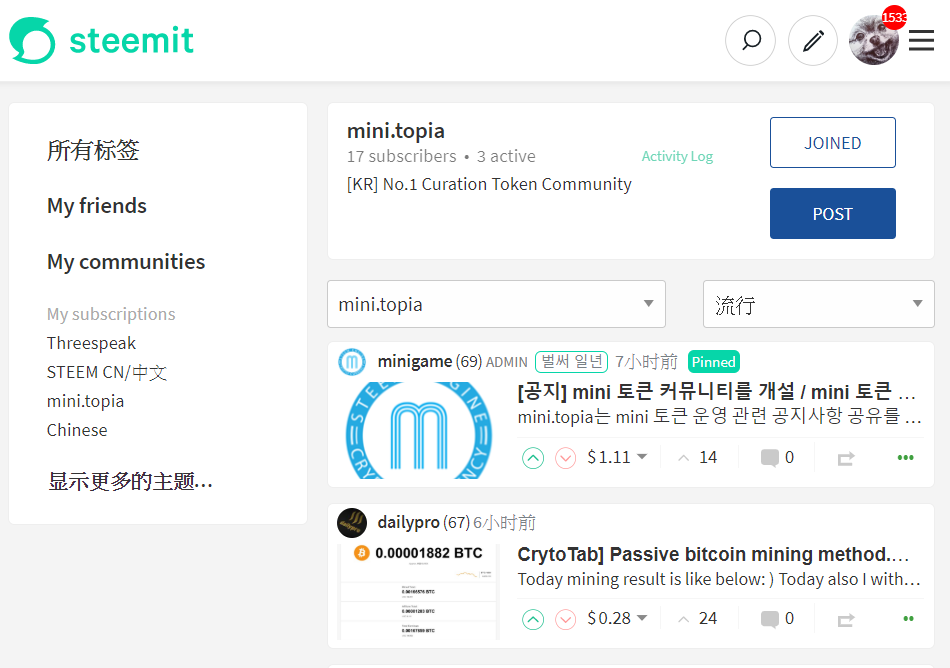Downvote the dailypro bitcoin mining post
The height and width of the screenshot is (668, 950).
[x=566, y=619]
